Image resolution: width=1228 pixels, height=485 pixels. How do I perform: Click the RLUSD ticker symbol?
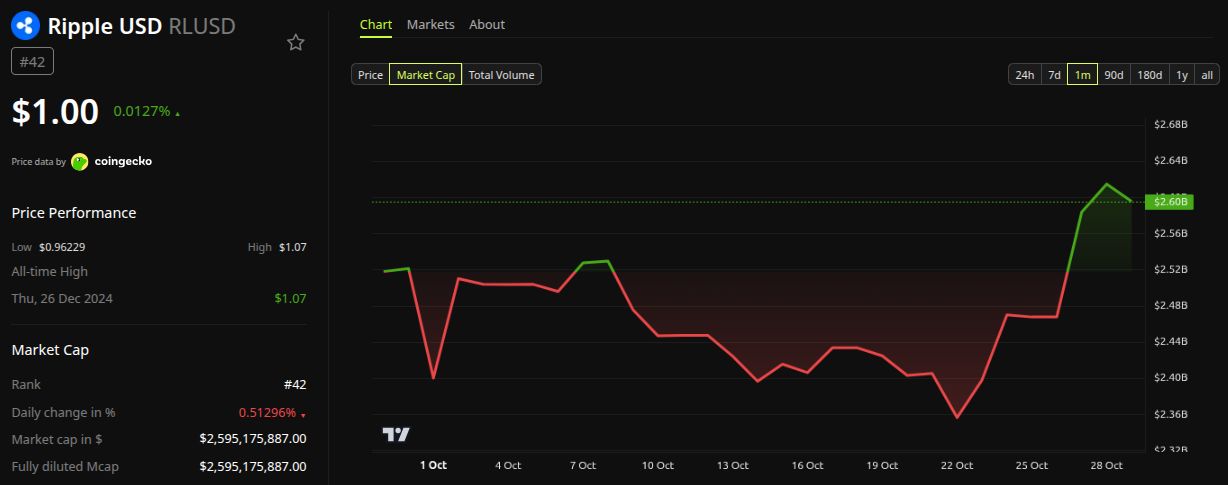click(x=203, y=26)
